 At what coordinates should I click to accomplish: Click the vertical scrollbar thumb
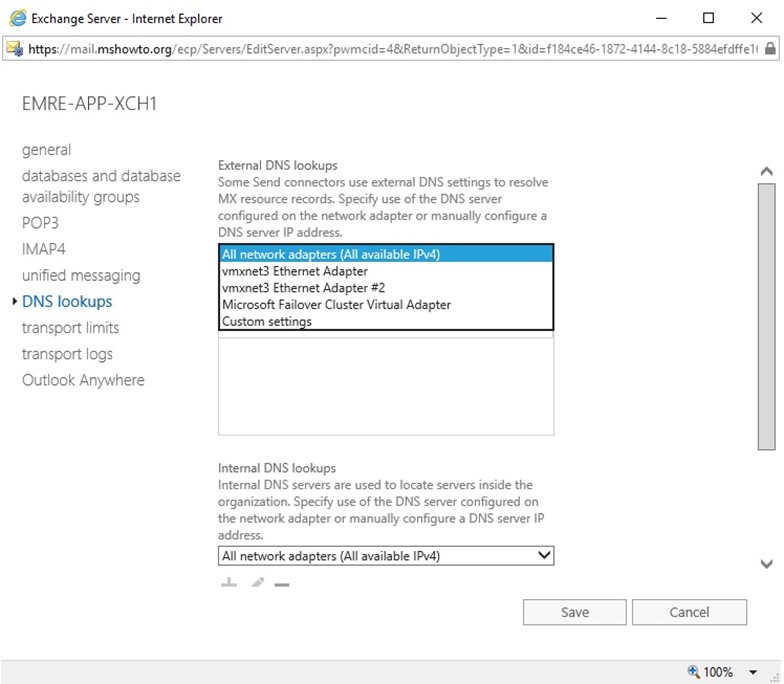tap(766, 316)
